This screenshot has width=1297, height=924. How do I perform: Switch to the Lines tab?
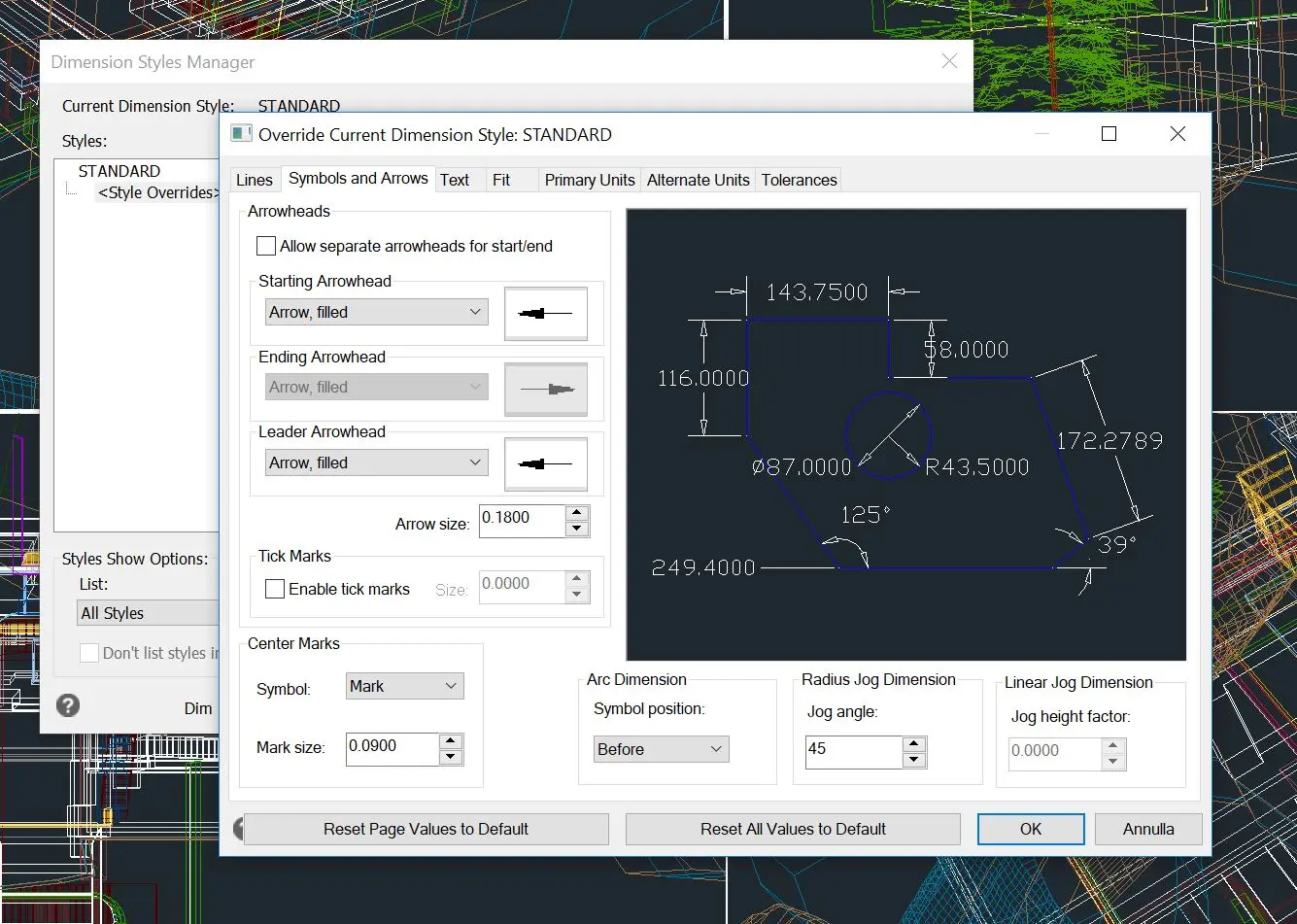[255, 180]
